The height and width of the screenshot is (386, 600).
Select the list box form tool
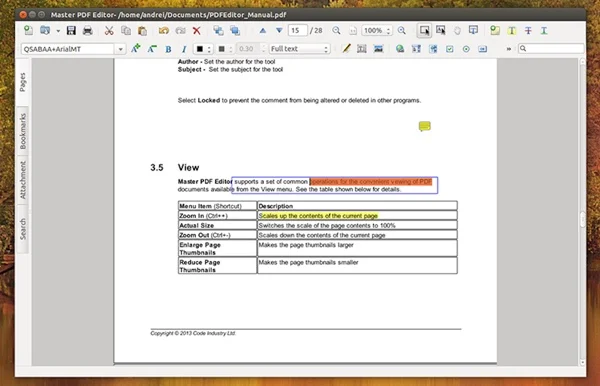click(433, 49)
